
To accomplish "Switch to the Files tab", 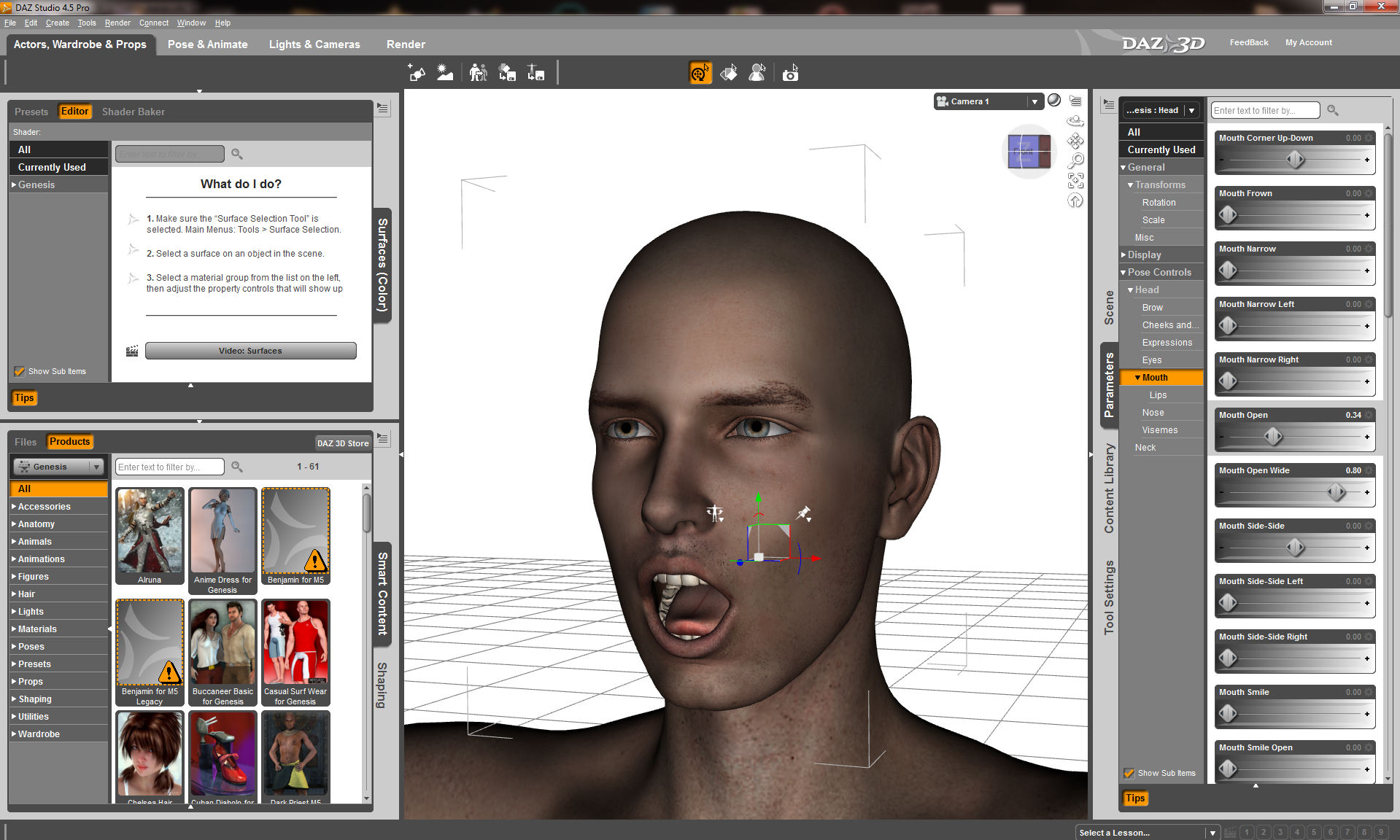I will pyautogui.click(x=26, y=442).
